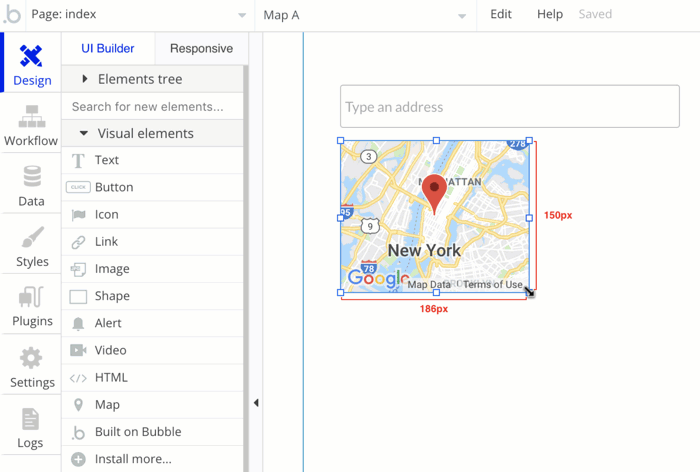
Task: Click the Saved status label
Action: (x=595, y=14)
